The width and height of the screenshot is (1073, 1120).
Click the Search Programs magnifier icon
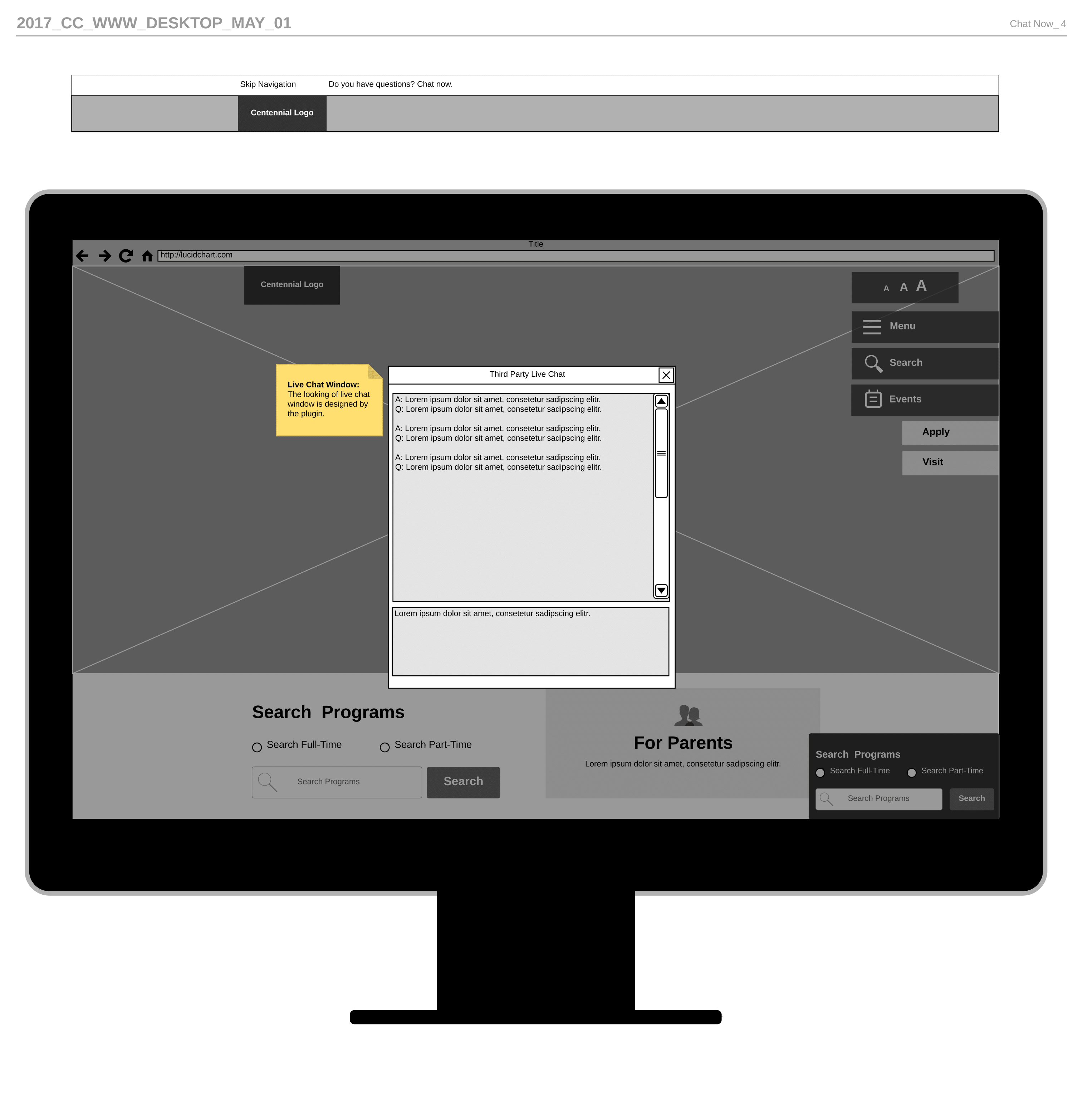(267, 781)
